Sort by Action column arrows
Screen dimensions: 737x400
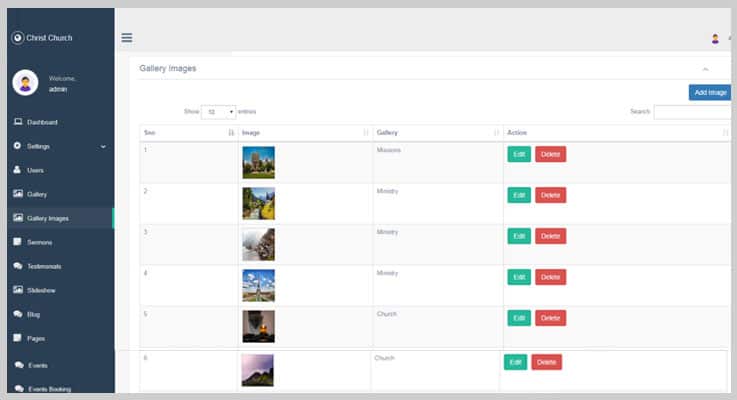pyautogui.click(x=725, y=133)
